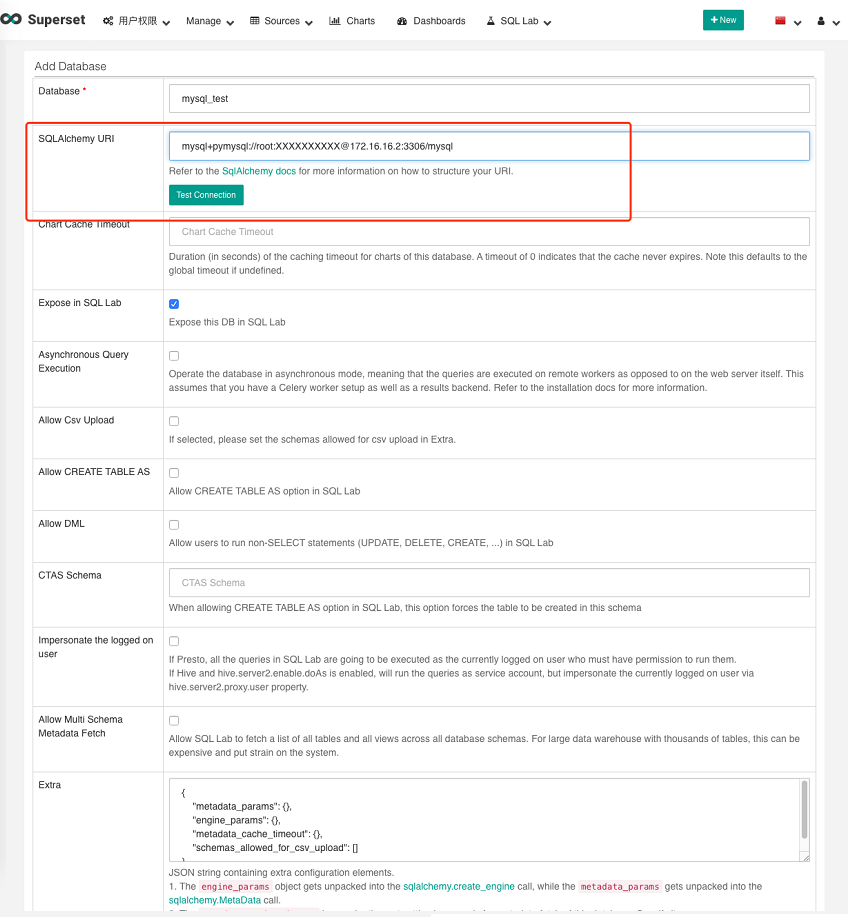Click the CTAS Schema field
The height and width of the screenshot is (917, 848).
pos(489,582)
